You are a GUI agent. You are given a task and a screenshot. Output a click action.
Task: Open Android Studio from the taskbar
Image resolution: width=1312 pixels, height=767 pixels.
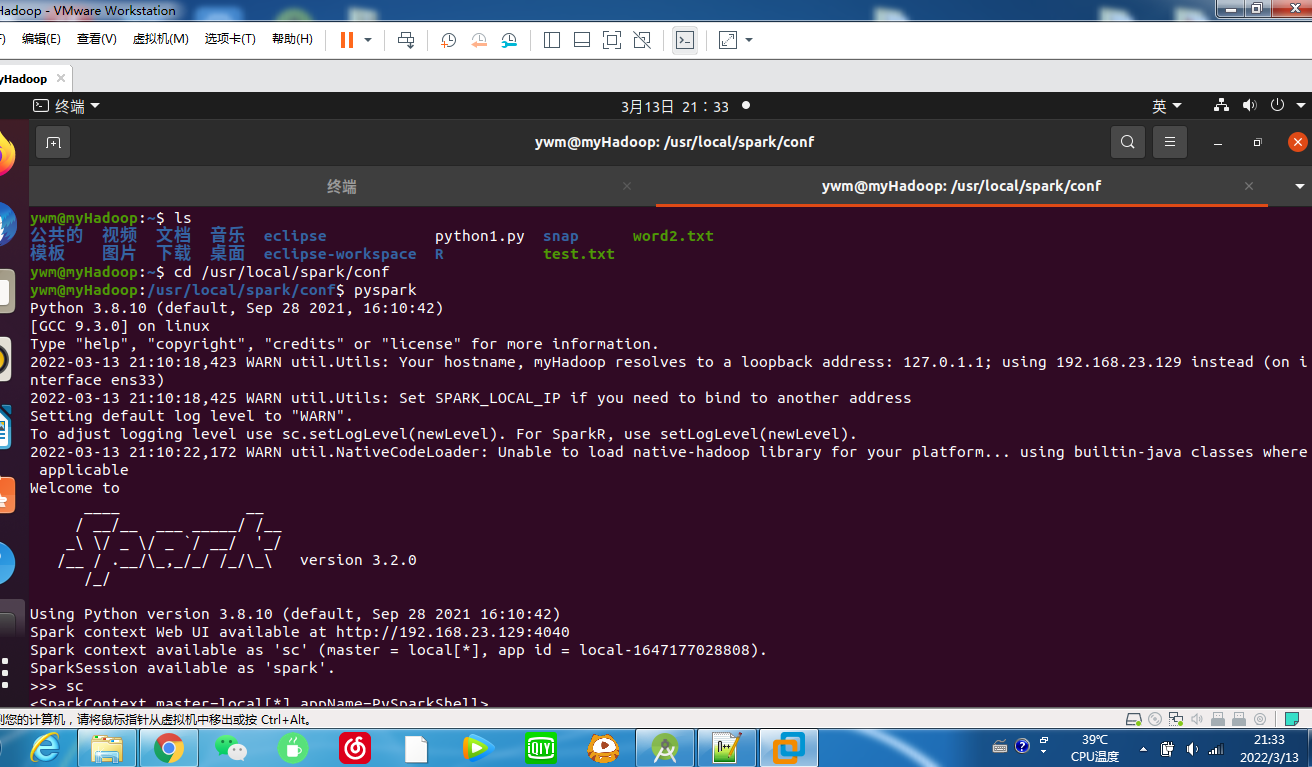(x=665, y=747)
